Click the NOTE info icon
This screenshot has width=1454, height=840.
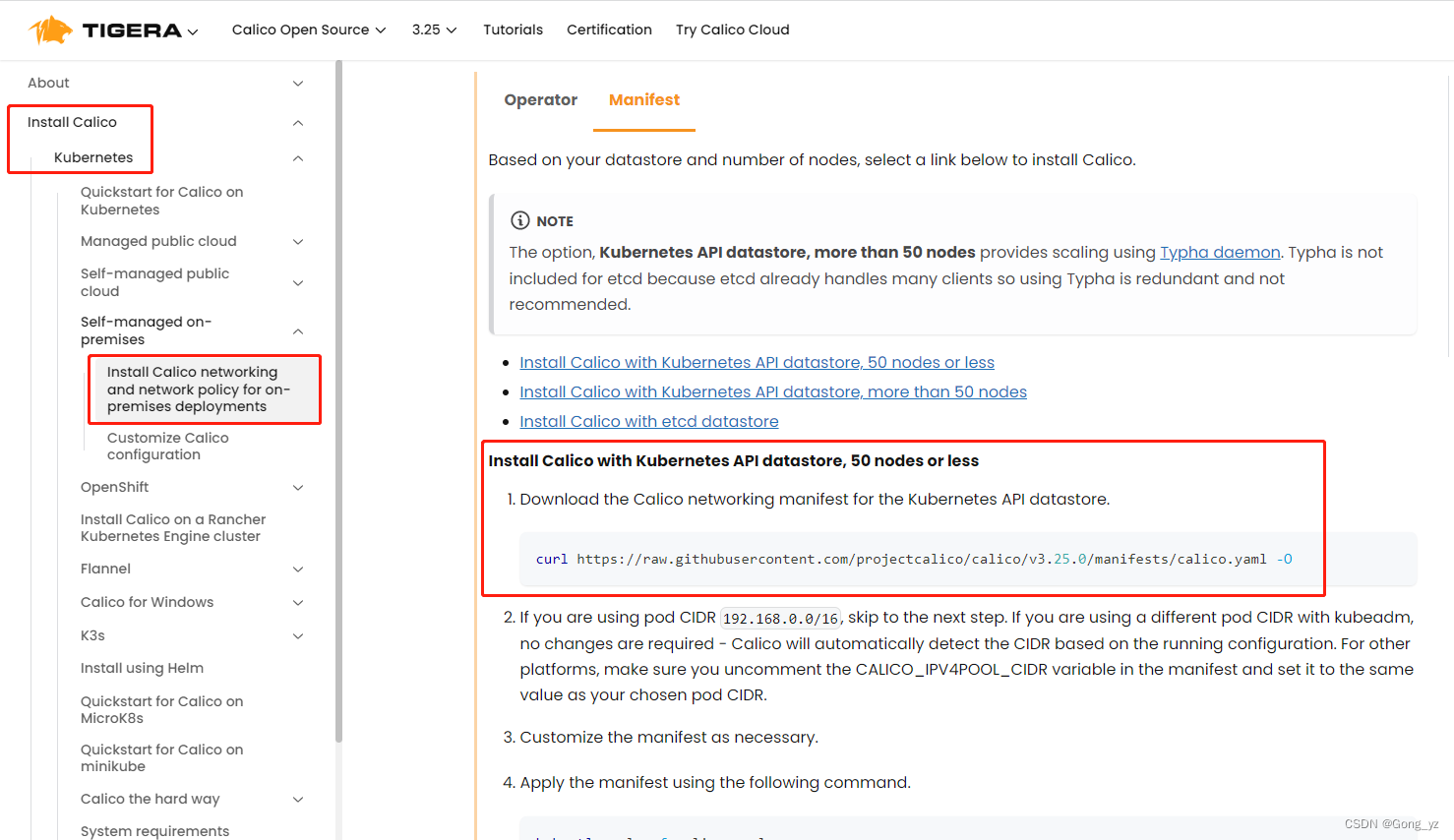519,220
